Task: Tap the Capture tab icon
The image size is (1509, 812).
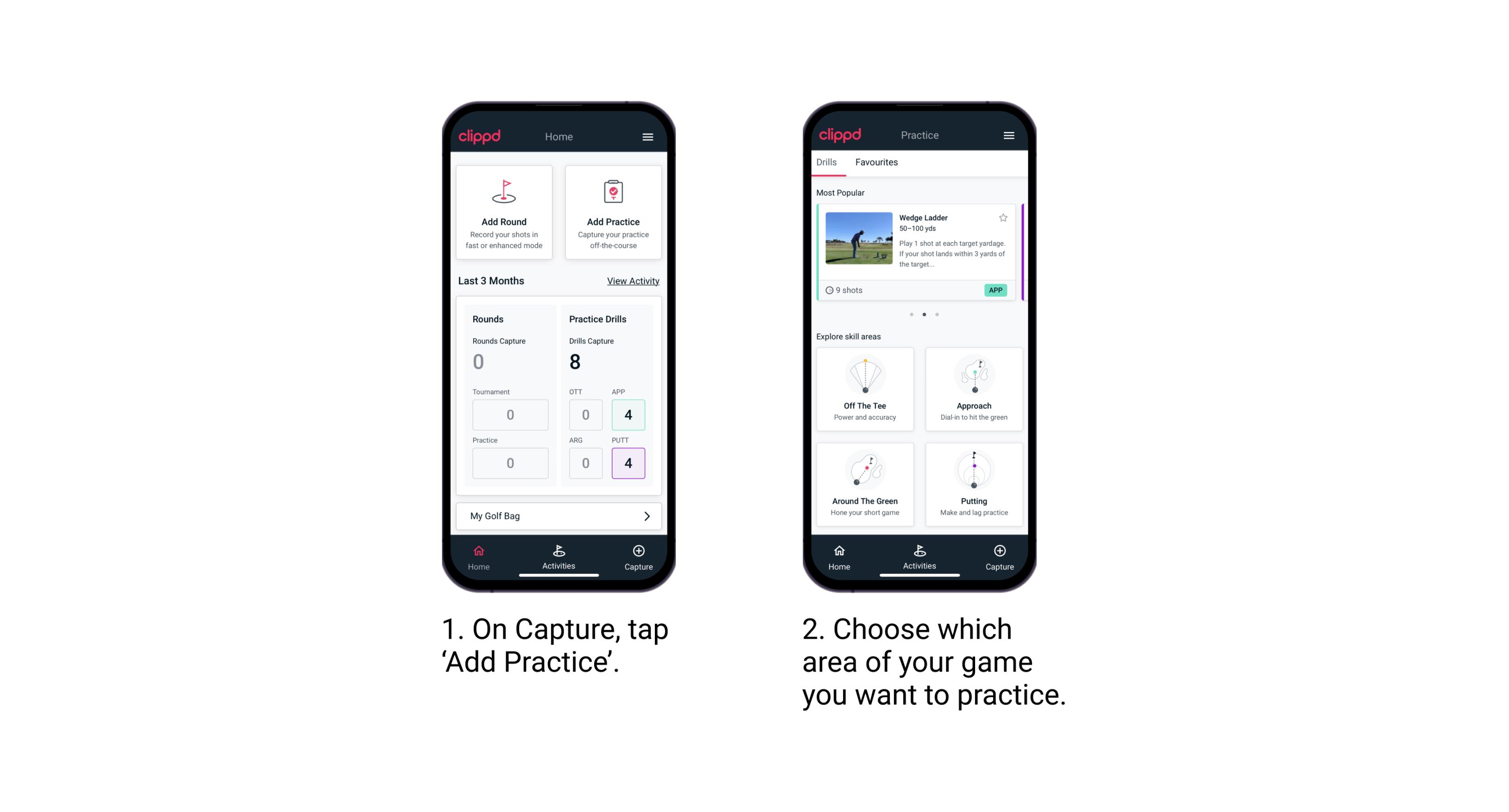Action: pyautogui.click(x=638, y=552)
